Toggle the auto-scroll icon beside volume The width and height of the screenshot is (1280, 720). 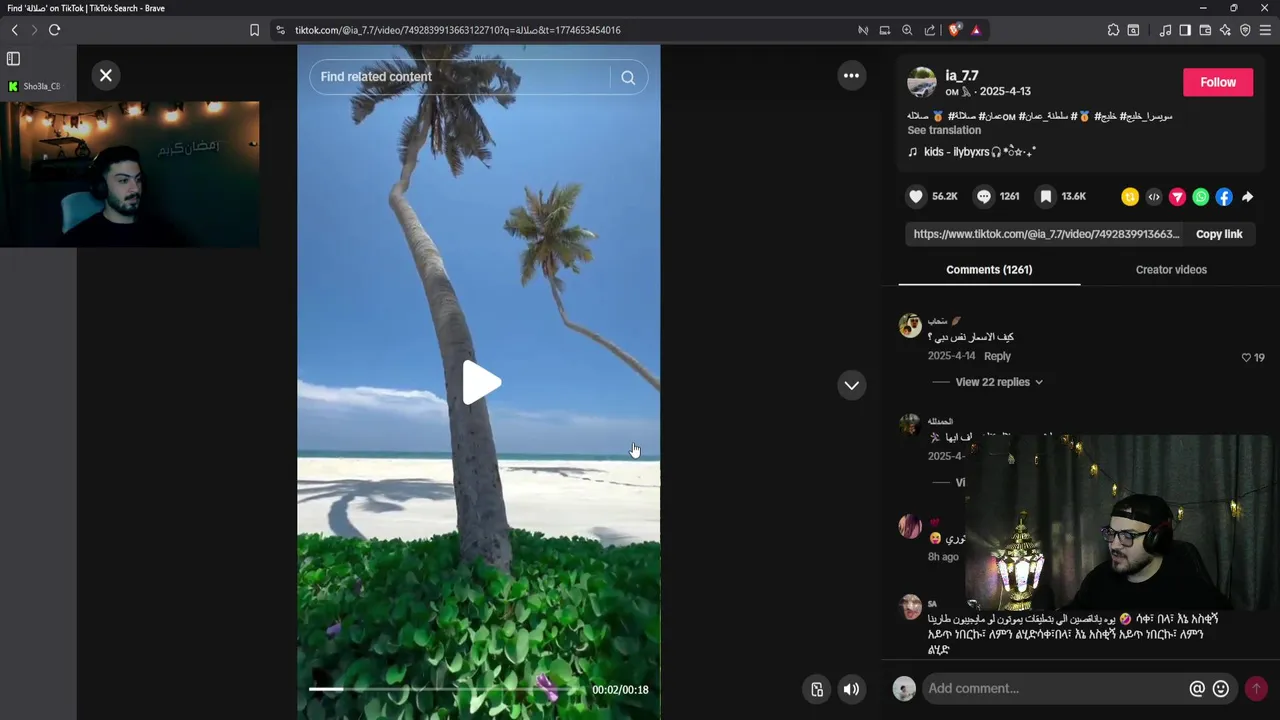tap(817, 689)
